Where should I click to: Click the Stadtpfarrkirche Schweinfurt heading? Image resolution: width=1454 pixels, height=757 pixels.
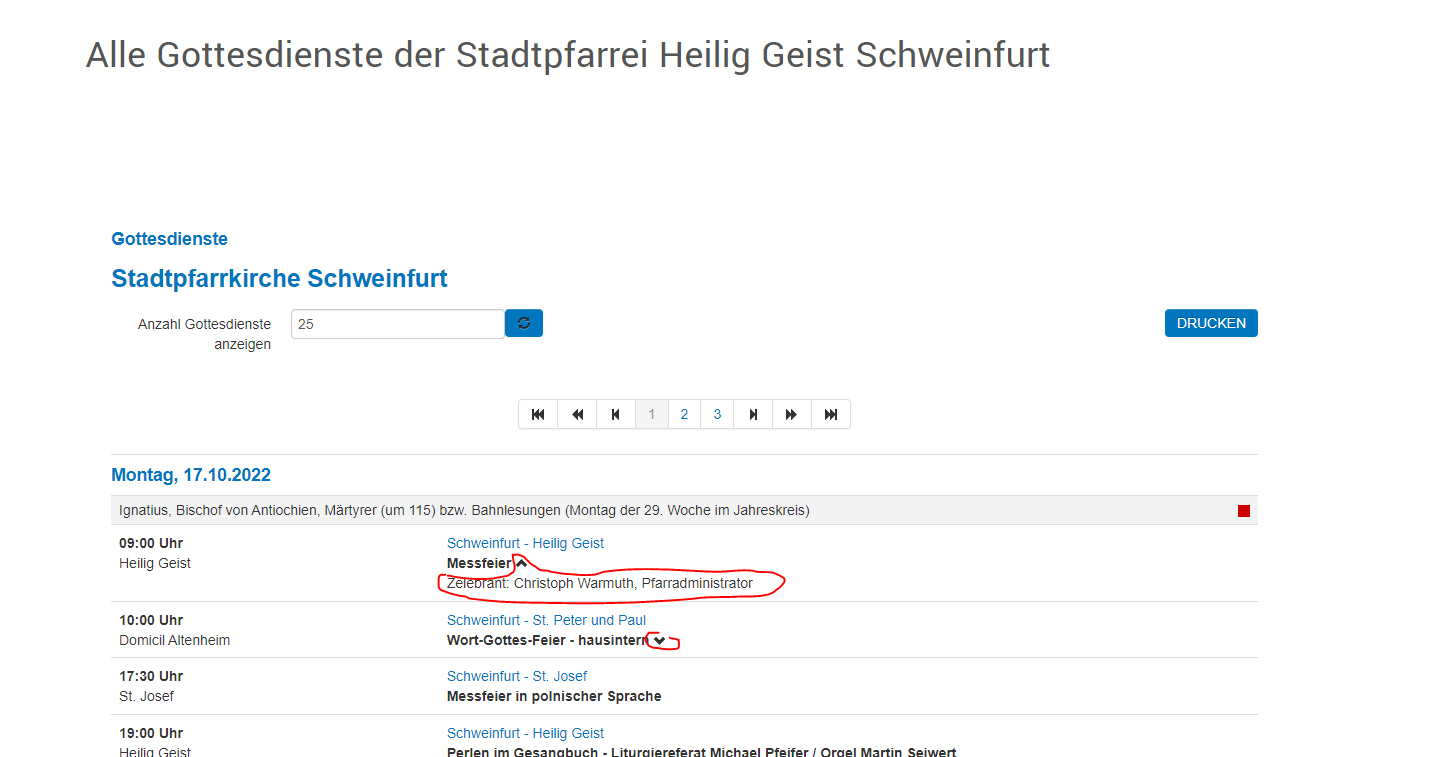(279, 278)
